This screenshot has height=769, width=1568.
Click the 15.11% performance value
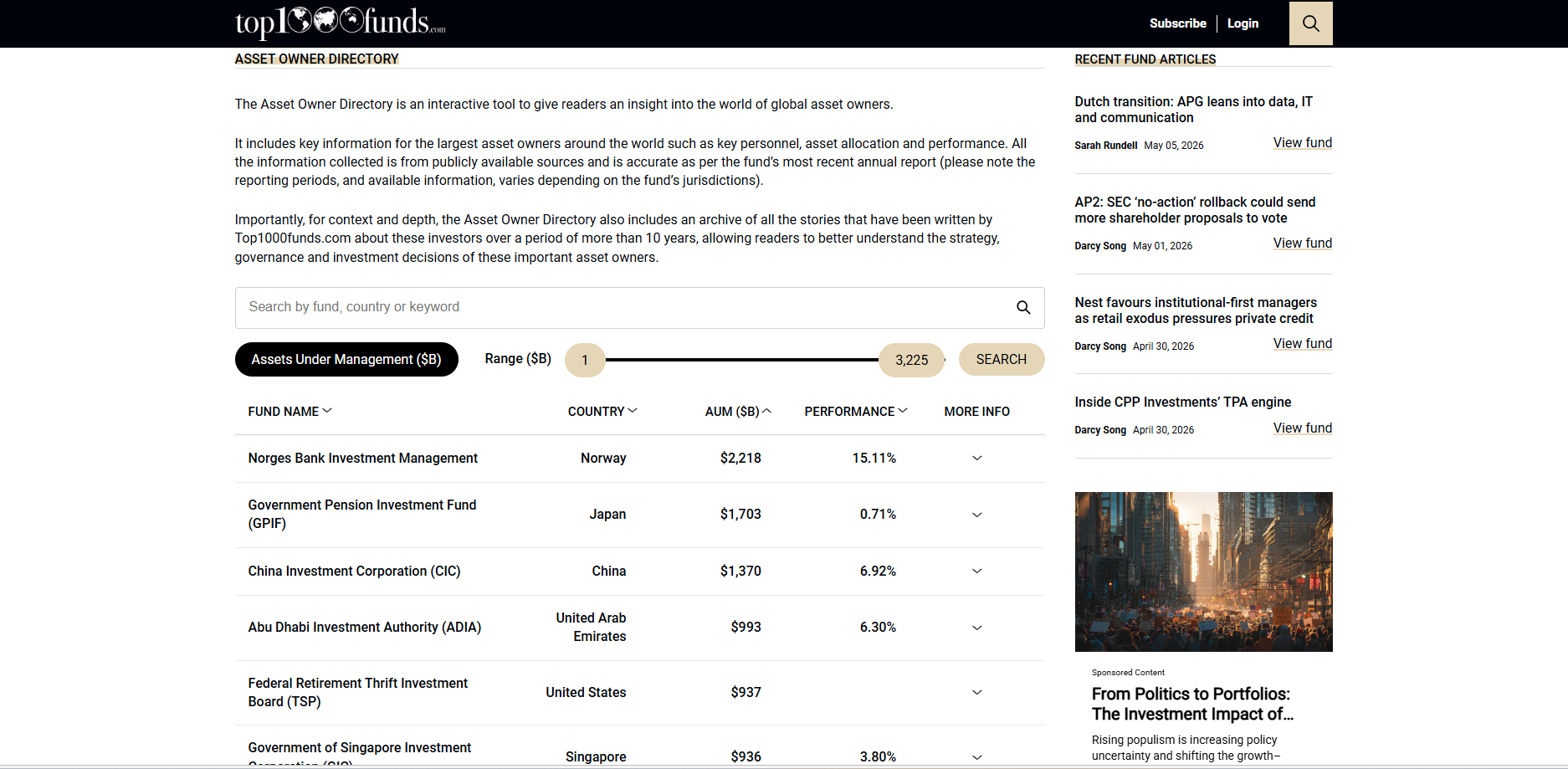pos(874,458)
